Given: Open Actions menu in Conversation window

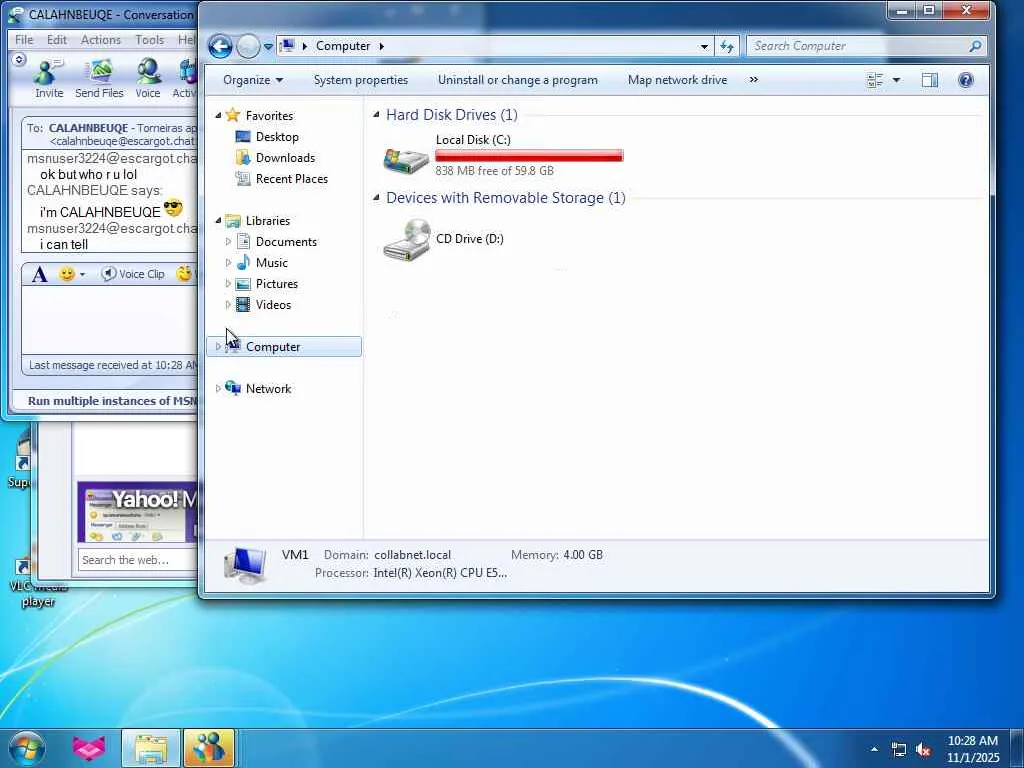Looking at the screenshot, I should click(x=101, y=40).
